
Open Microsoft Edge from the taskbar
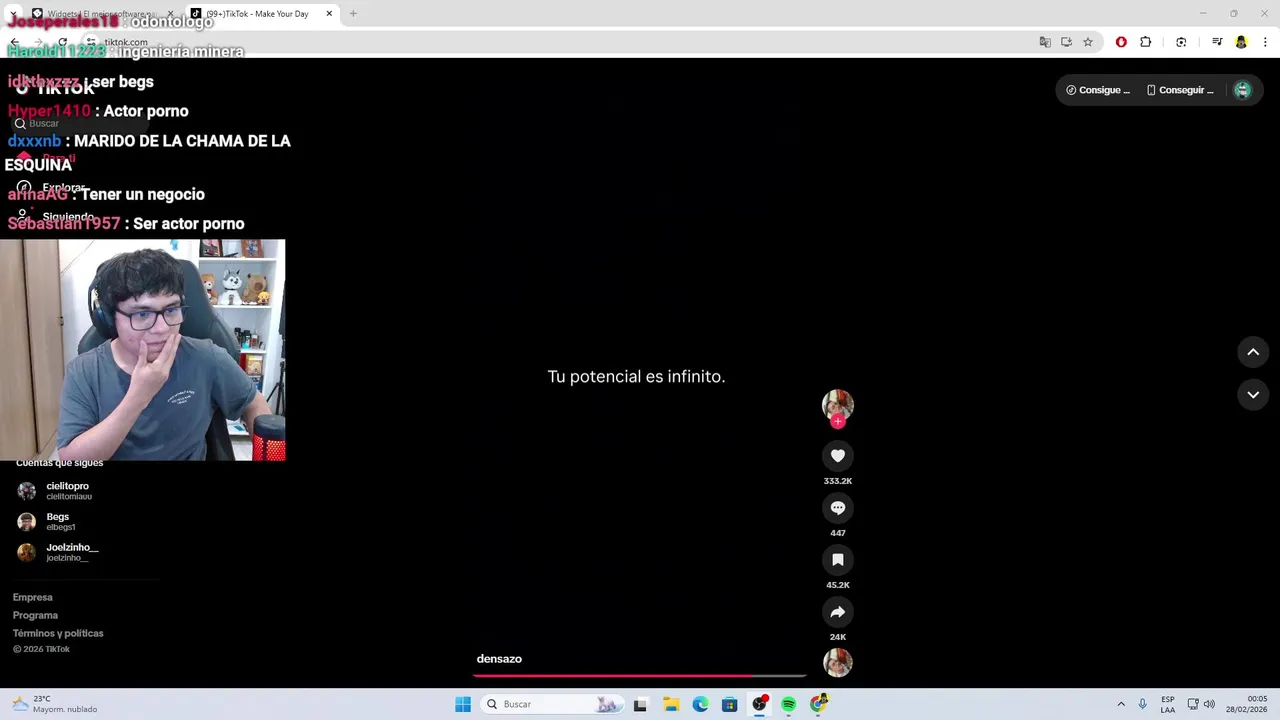click(700, 704)
